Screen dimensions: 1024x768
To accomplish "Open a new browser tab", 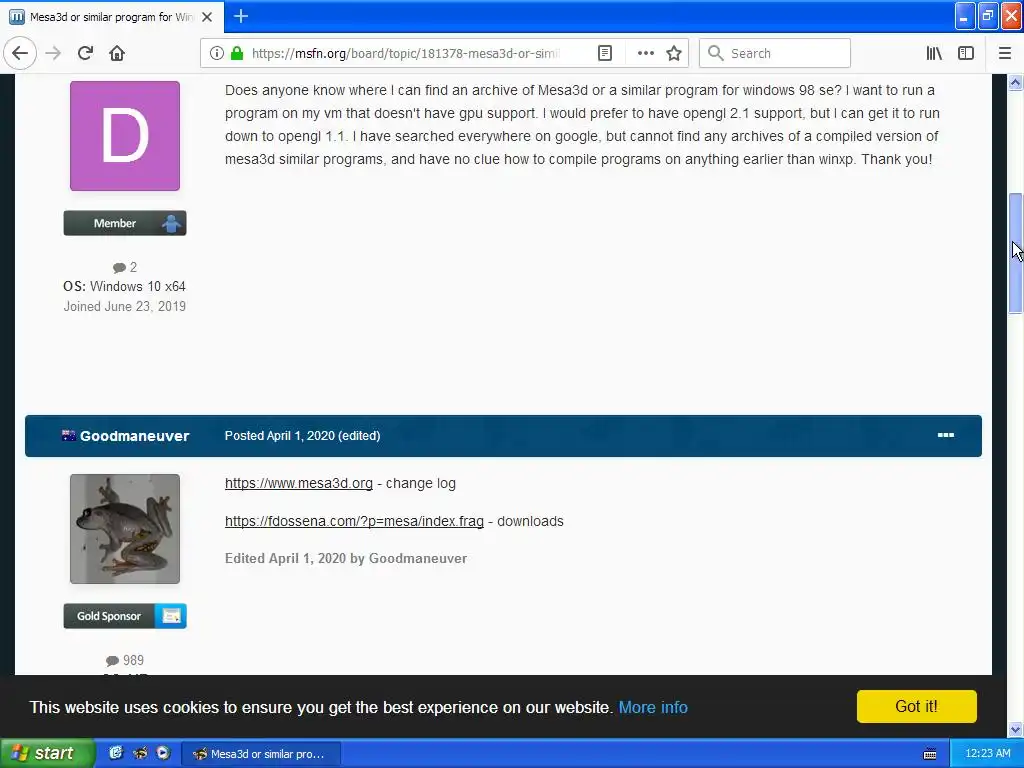I will (241, 16).
